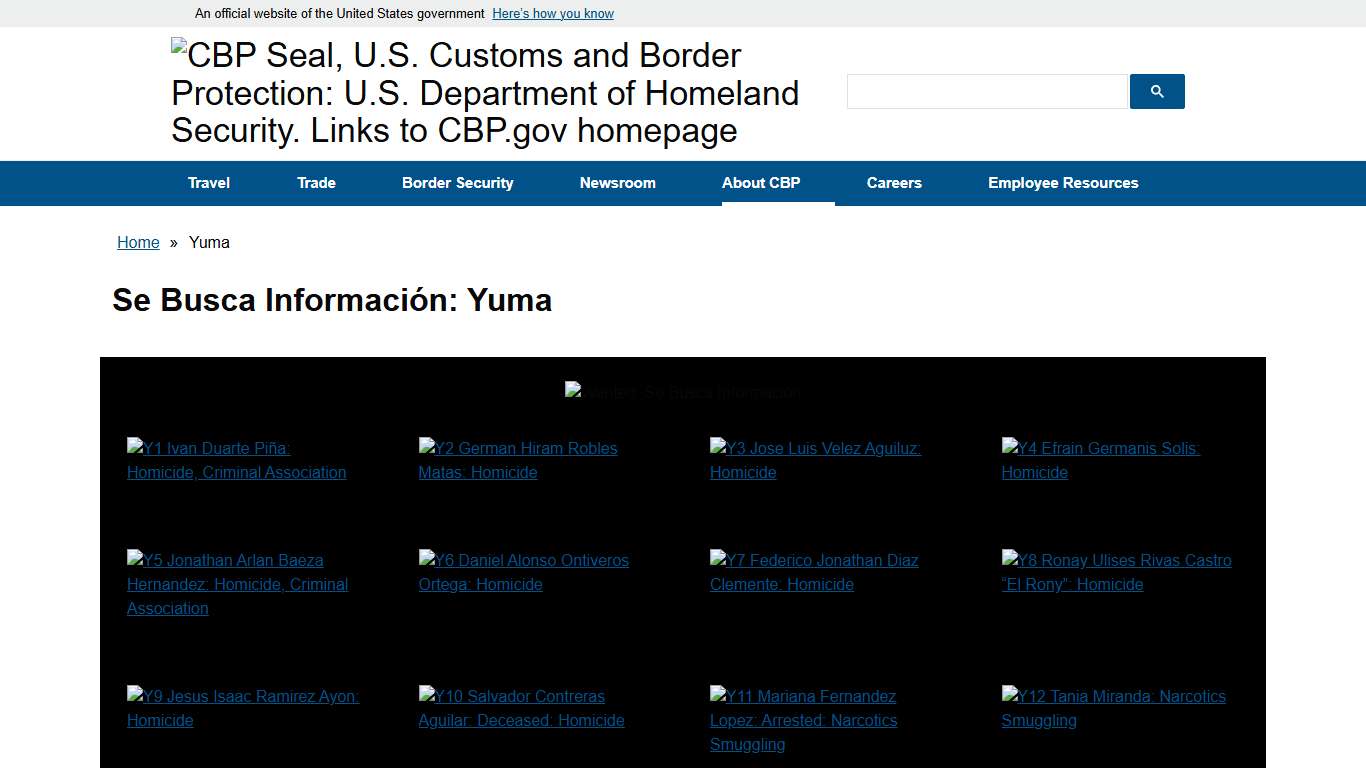The height and width of the screenshot is (768, 1366).
Task: Open Jose Luis Velez Aguiluz profile
Action: 815,460
